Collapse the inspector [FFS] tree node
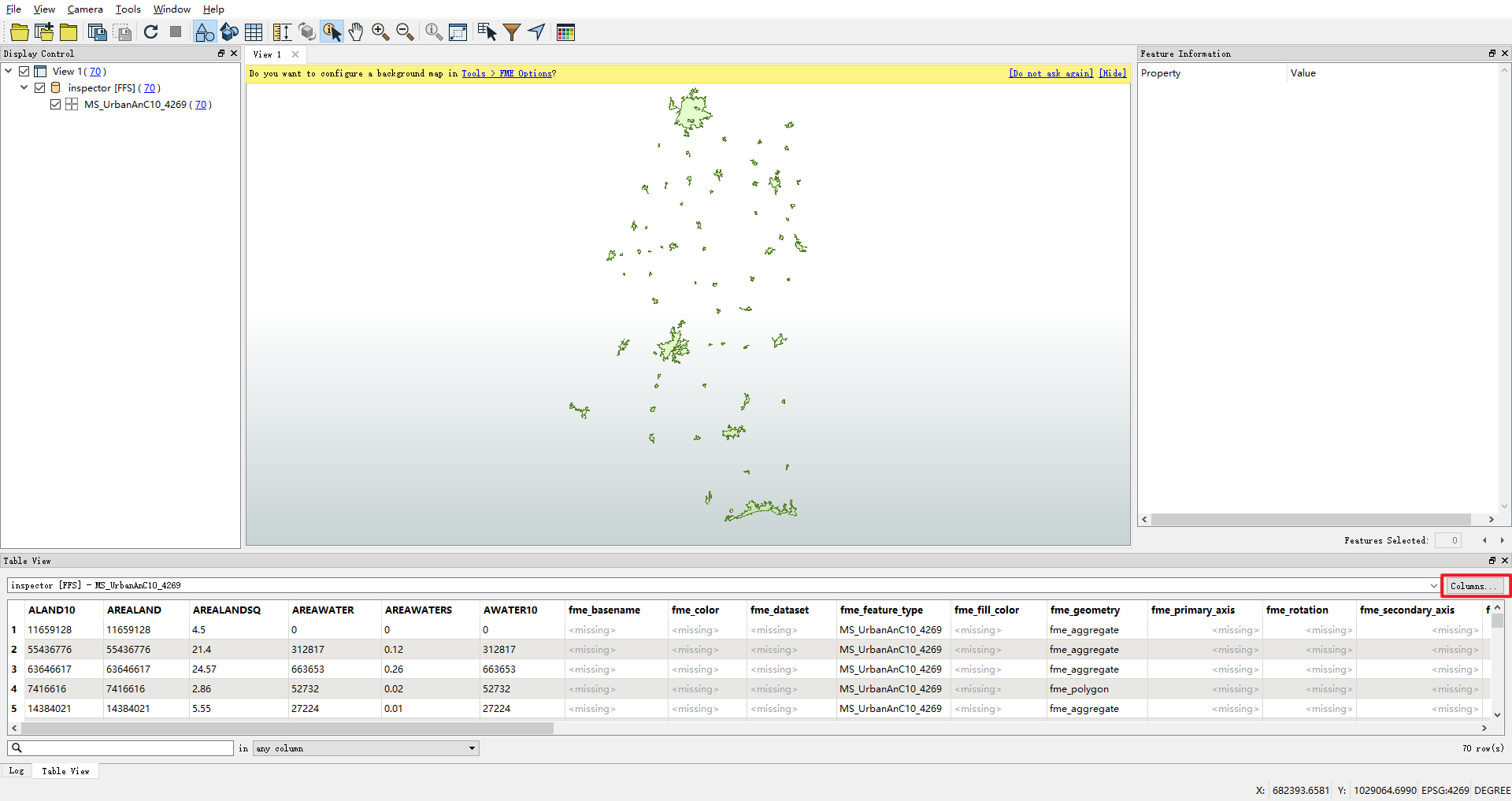Image resolution: width=1512 pixels, height=801 pixels. click(24, 88)
